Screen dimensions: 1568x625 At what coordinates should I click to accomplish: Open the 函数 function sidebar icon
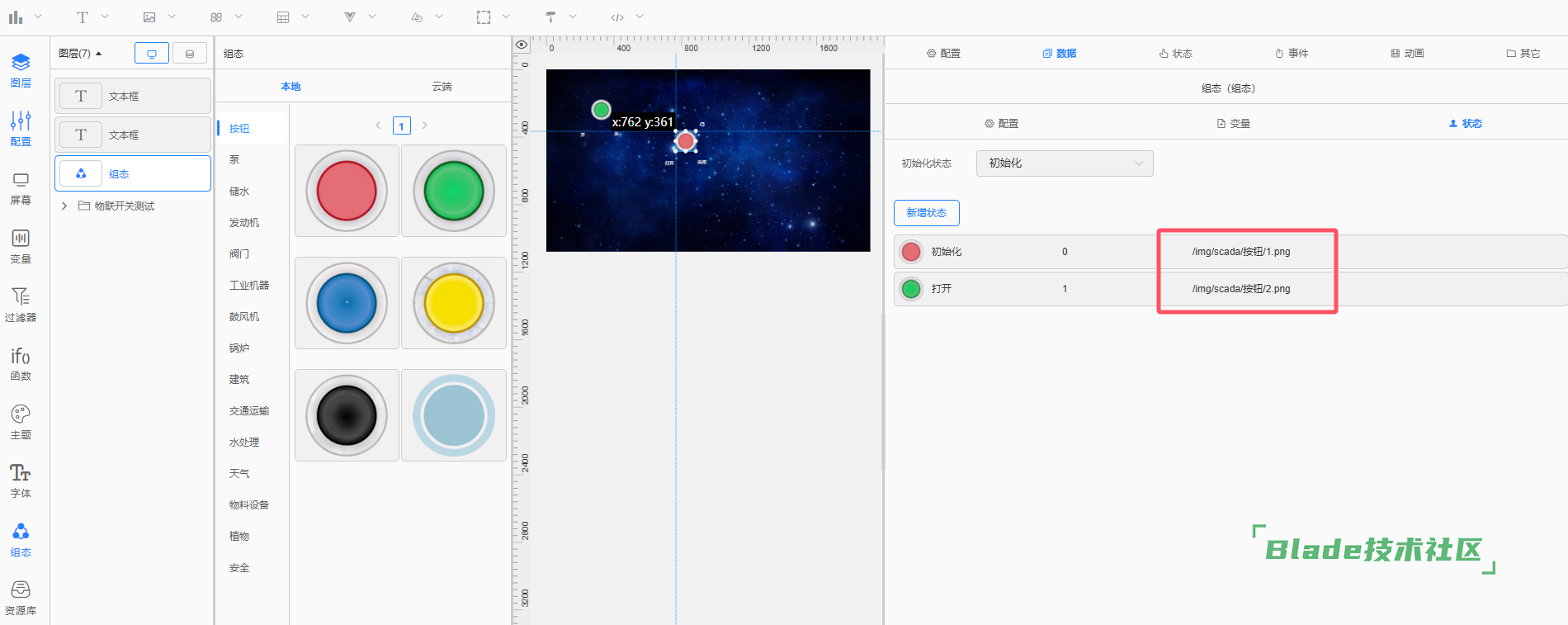coord(21,363)
